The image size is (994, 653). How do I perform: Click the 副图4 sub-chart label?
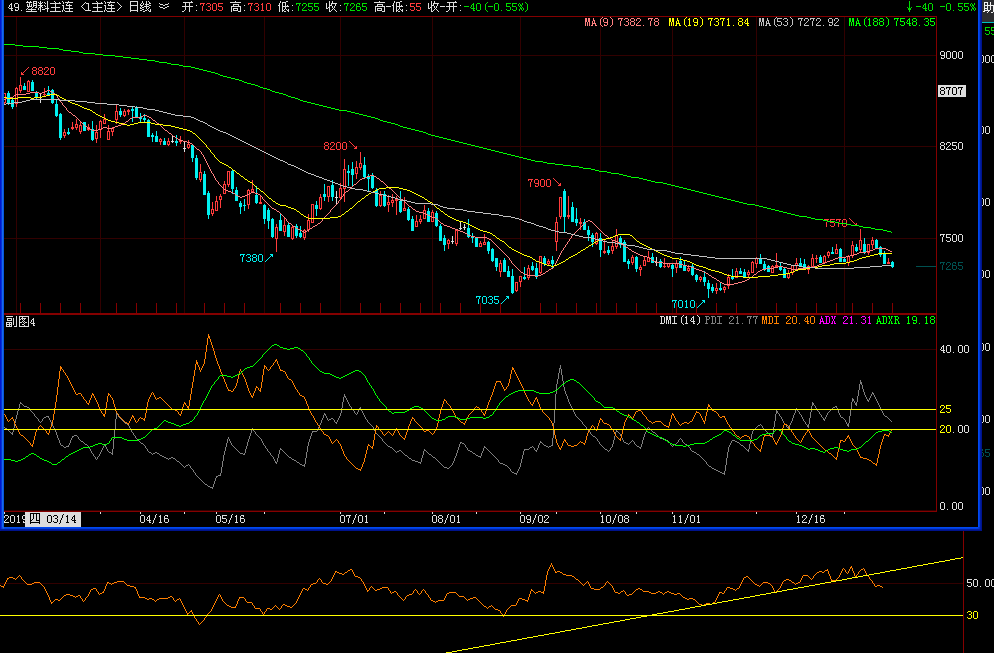[x=20, y=322]
